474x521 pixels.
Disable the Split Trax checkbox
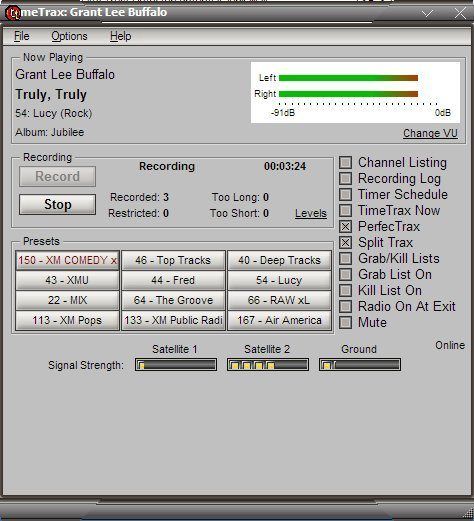point(345,243)
